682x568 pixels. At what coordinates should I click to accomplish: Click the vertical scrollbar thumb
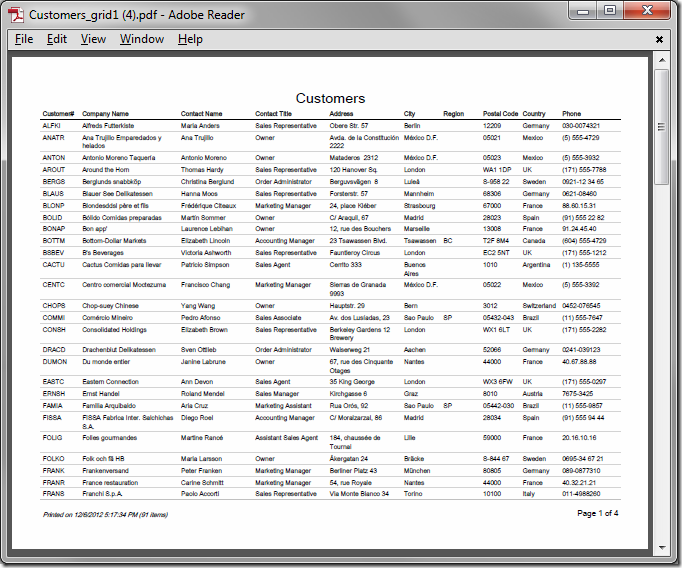point(662,127)
